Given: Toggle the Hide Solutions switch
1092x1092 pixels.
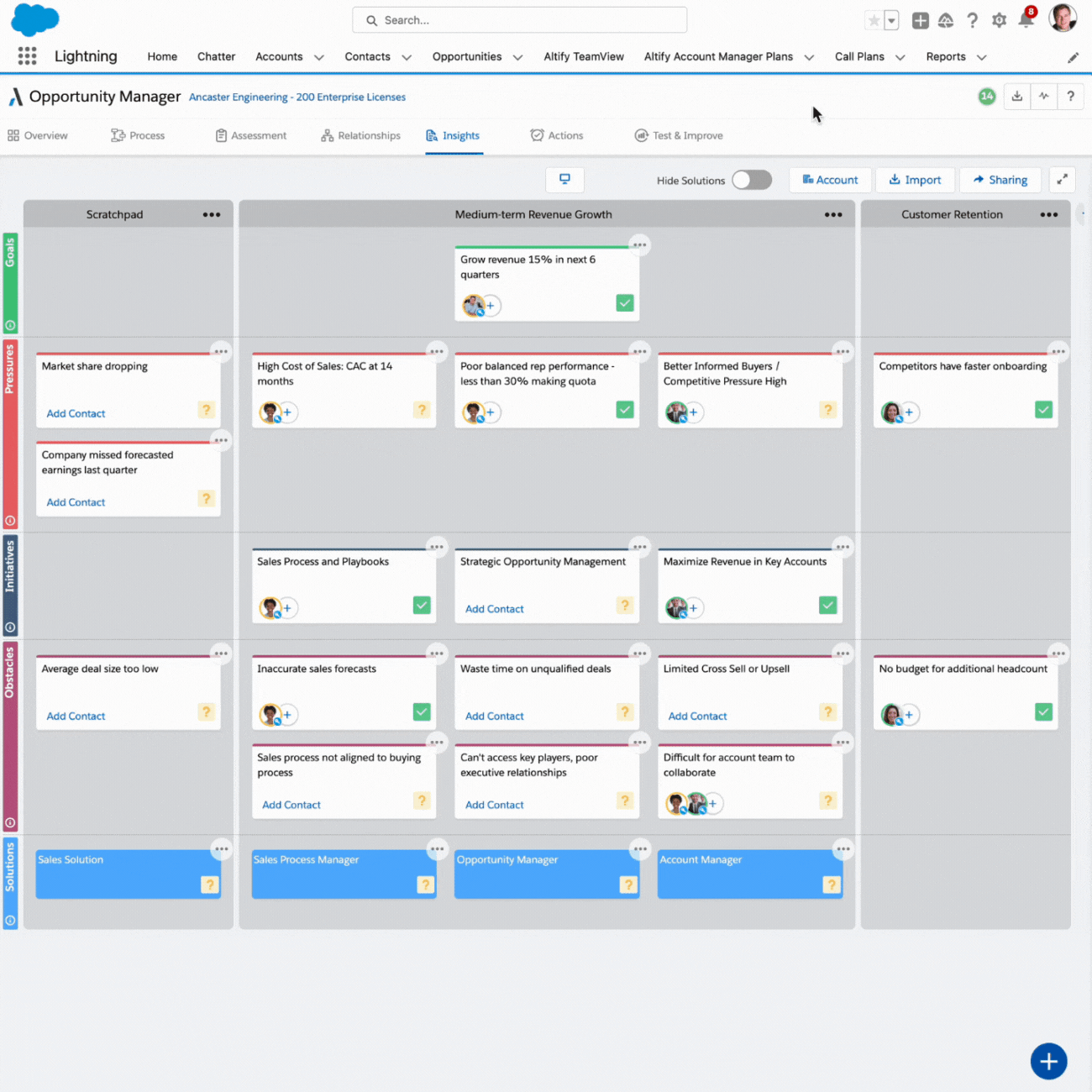Looking at the screenshot, I should click(751, 180).
